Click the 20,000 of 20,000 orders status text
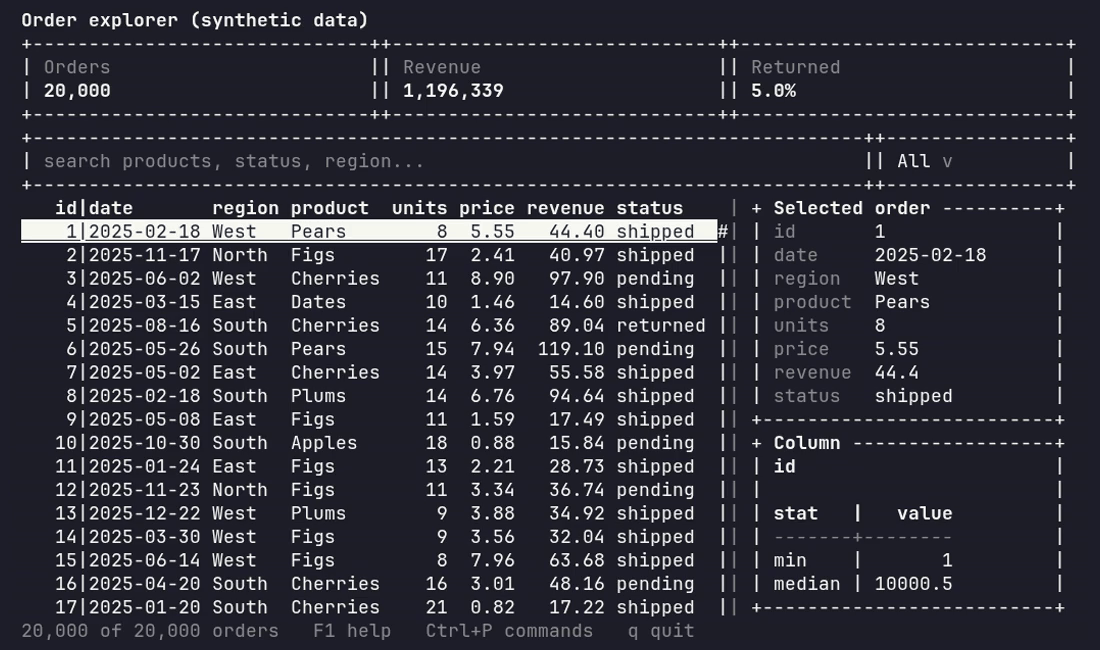 [150, 631]
